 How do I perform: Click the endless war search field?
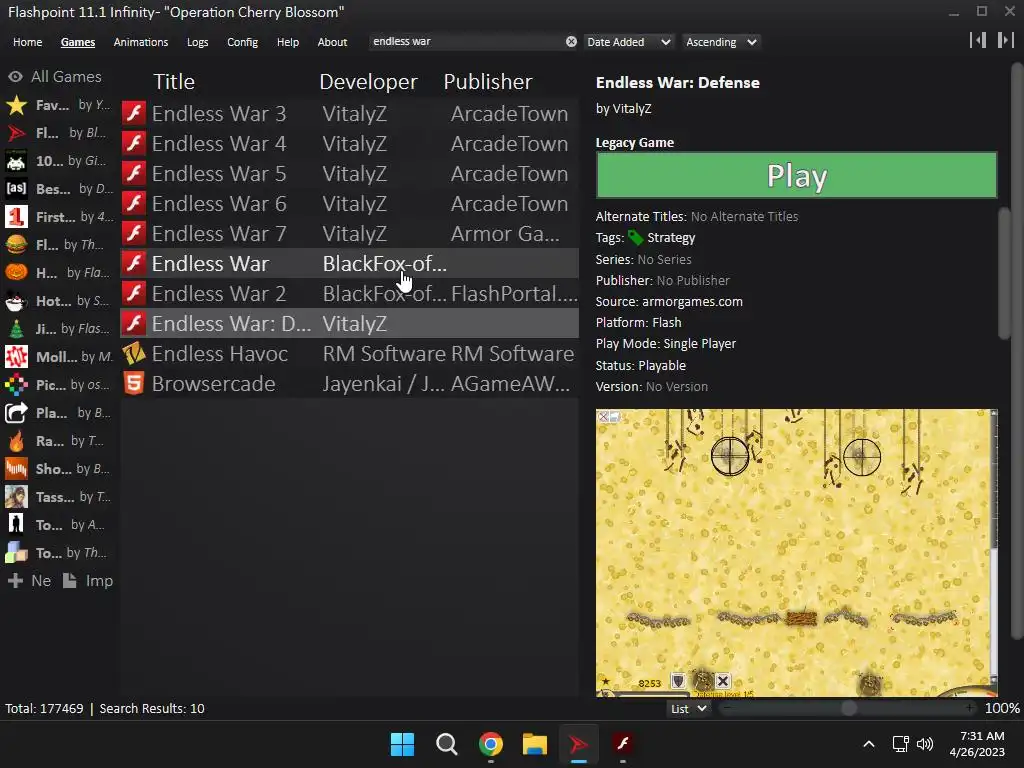(x=467, y=42)
